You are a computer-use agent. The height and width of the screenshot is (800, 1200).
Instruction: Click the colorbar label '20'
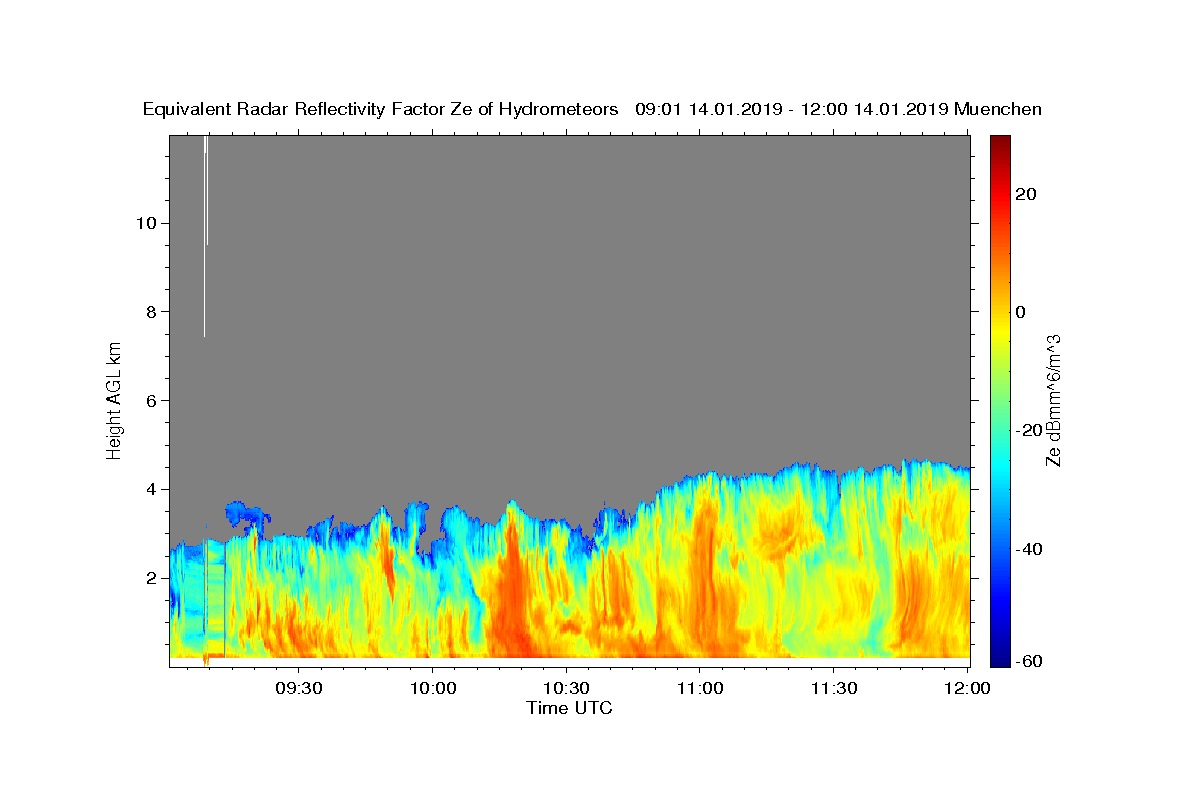pos(1025,194)
